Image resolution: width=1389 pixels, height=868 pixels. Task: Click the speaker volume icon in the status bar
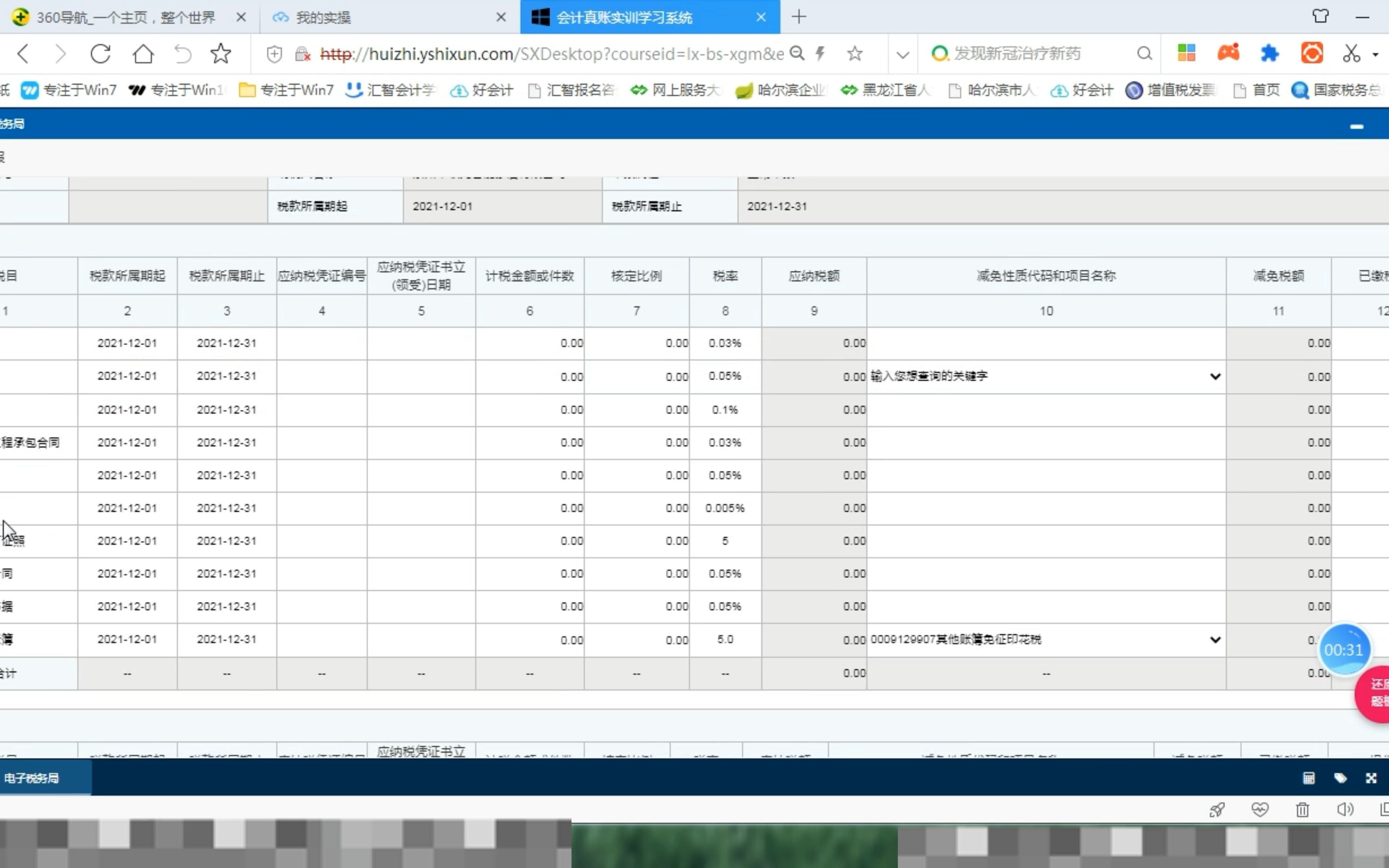pyautogui.click(x=1345, y=809)
